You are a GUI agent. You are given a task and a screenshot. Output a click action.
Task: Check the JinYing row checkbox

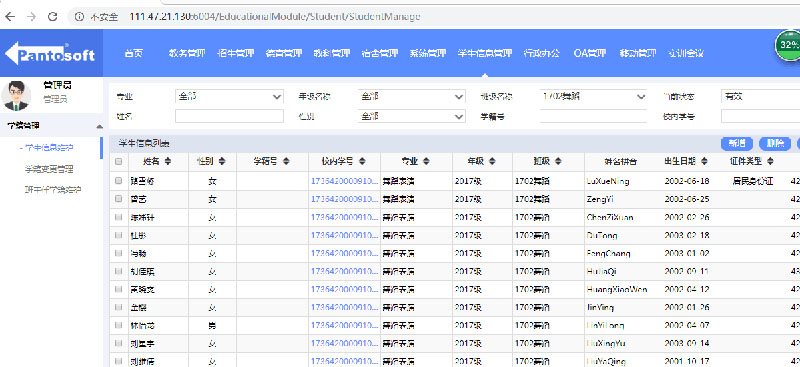click(118, 307)
